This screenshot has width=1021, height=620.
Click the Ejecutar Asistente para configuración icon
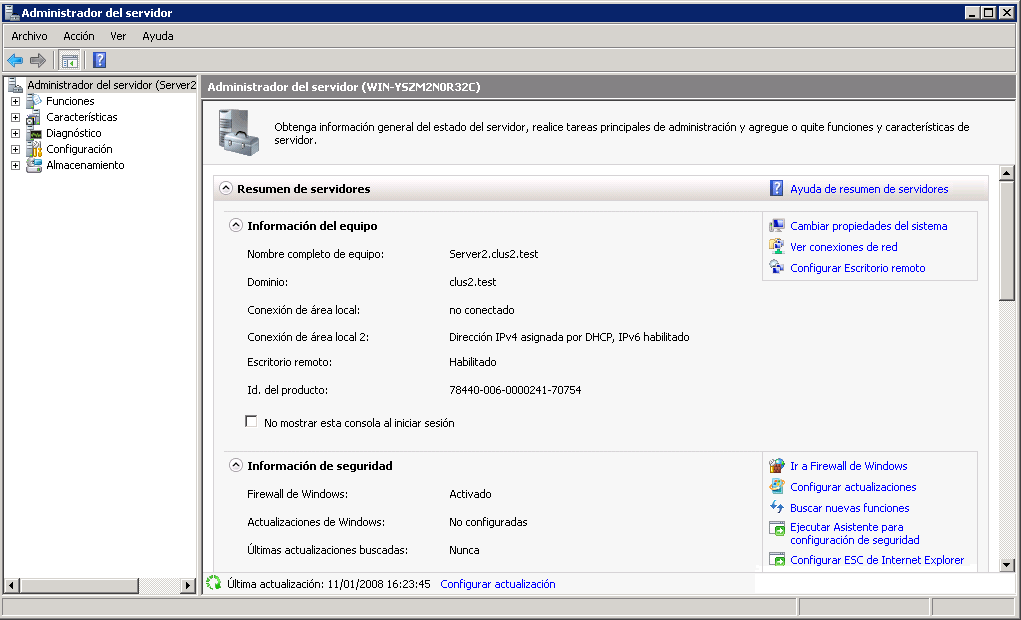(777, 528)
